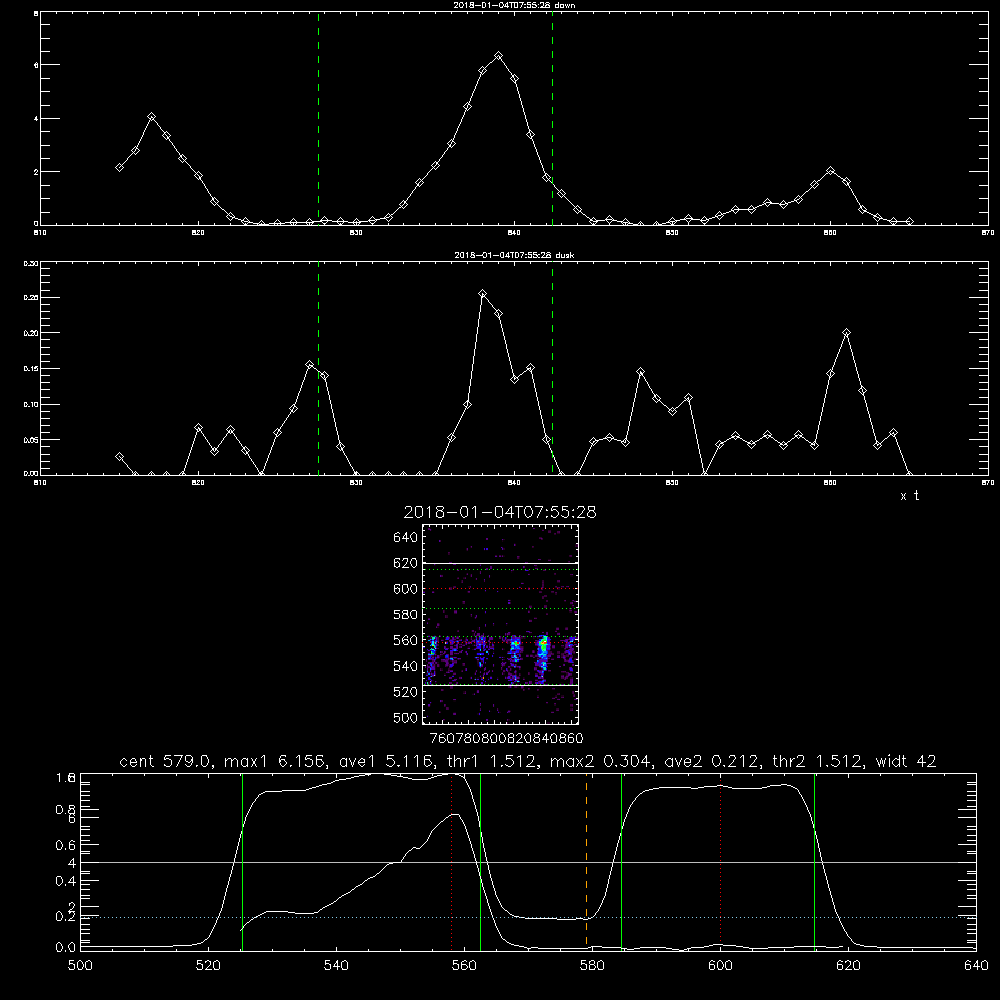Click the "560" label on the bottom plot x-axis
Viewport: 1000px width, 1000px height.
point(464,966)
